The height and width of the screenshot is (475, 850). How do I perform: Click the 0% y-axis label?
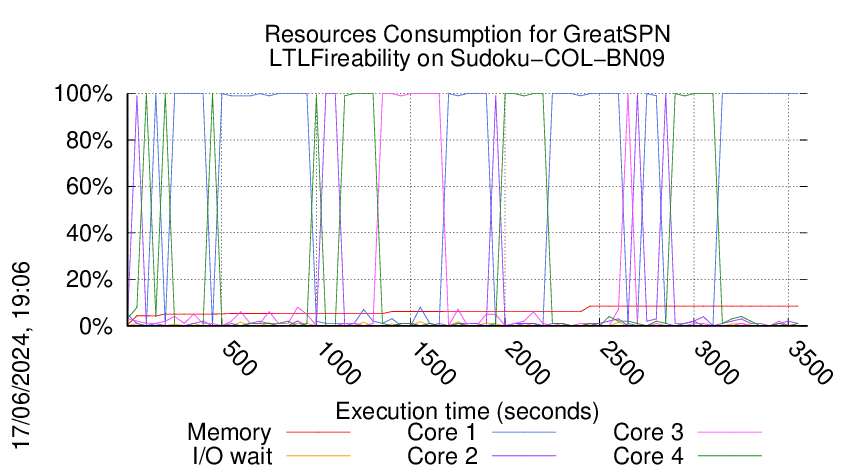(95, 326)
